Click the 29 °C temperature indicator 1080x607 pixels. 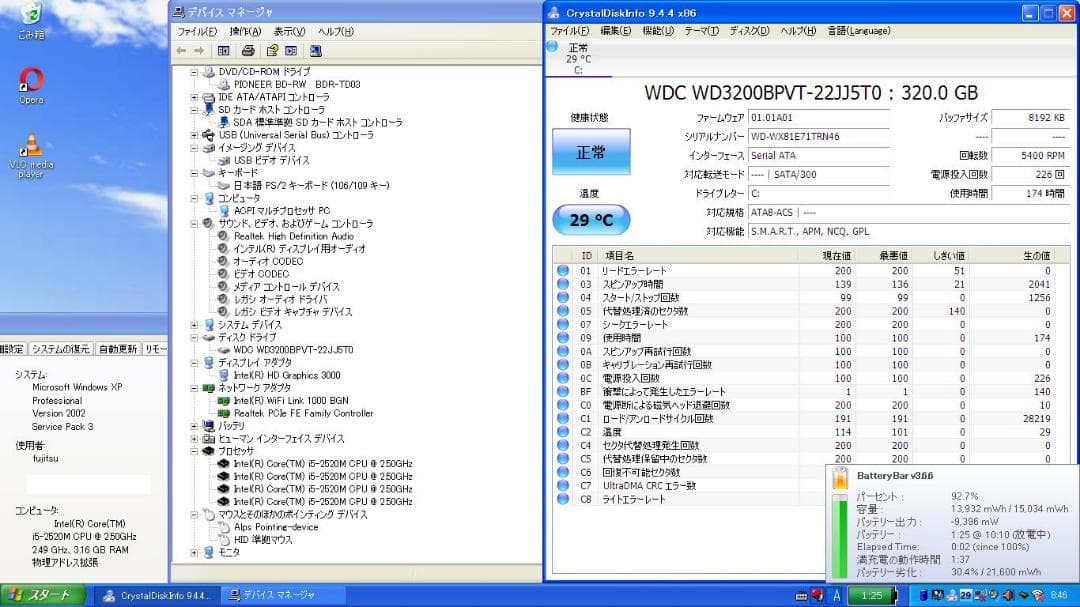point(591,219)
